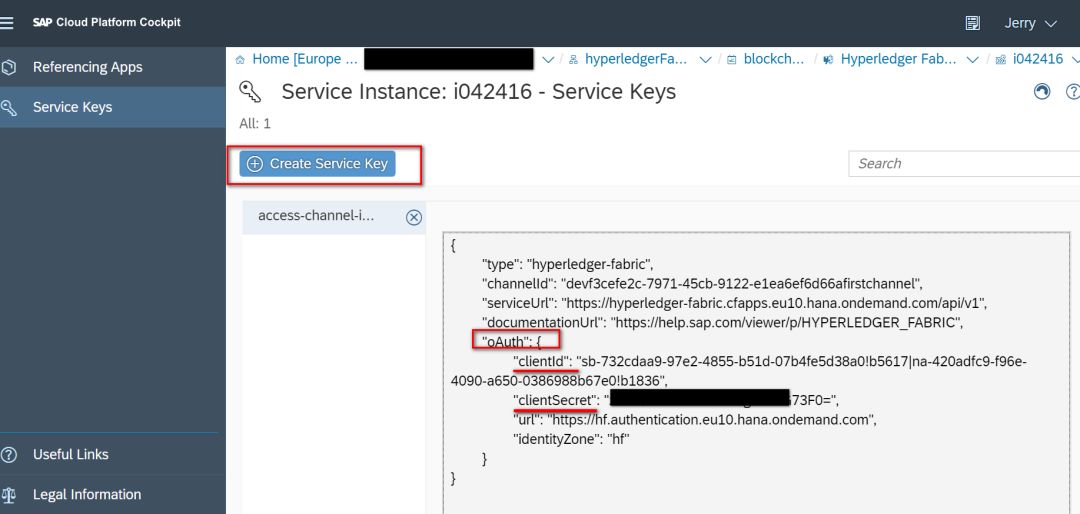Click the plus icon on Create Service Key
This screenshot has height=514, width=1080.
255,164
